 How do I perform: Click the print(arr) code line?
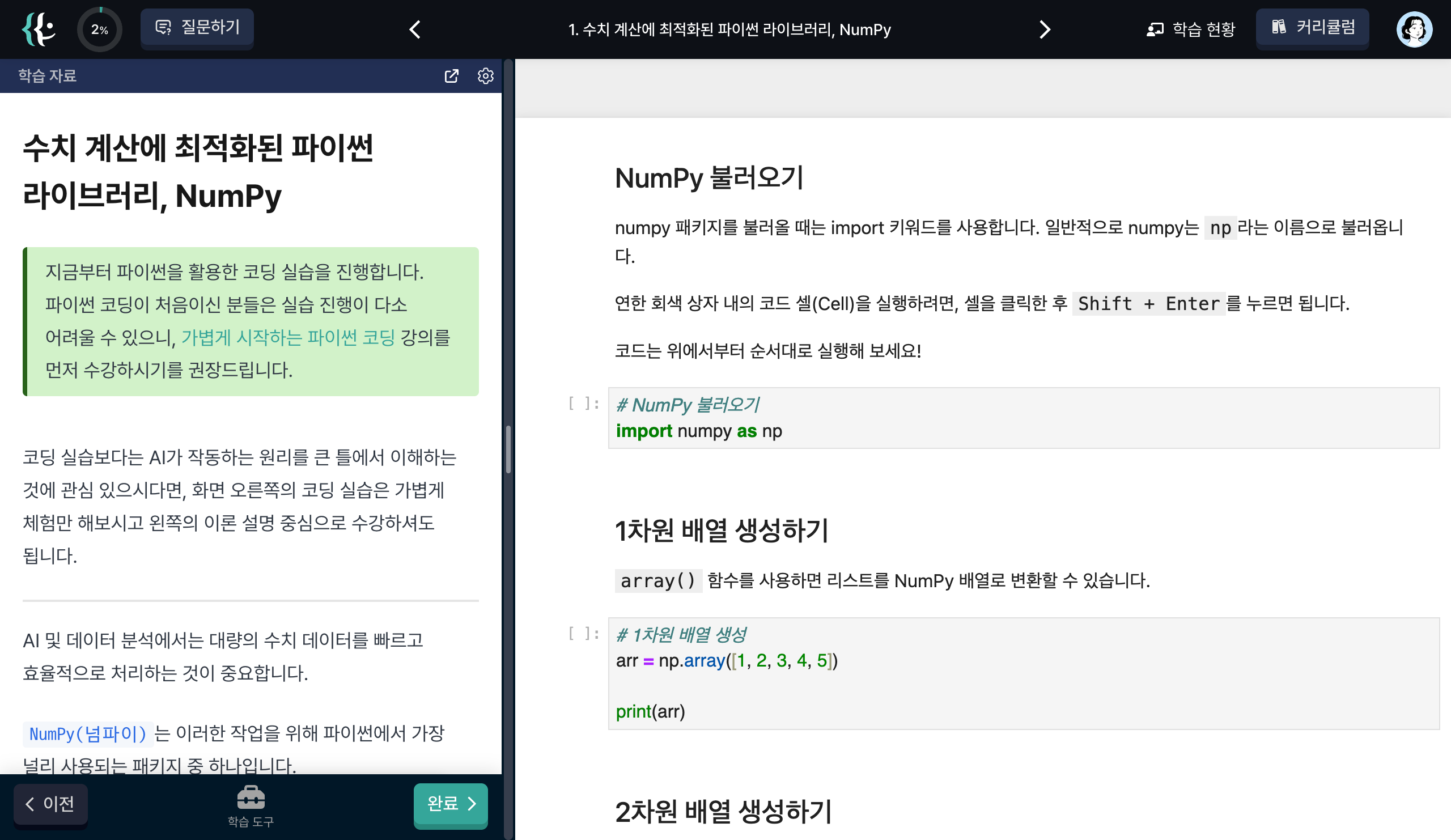pos(650,711)
